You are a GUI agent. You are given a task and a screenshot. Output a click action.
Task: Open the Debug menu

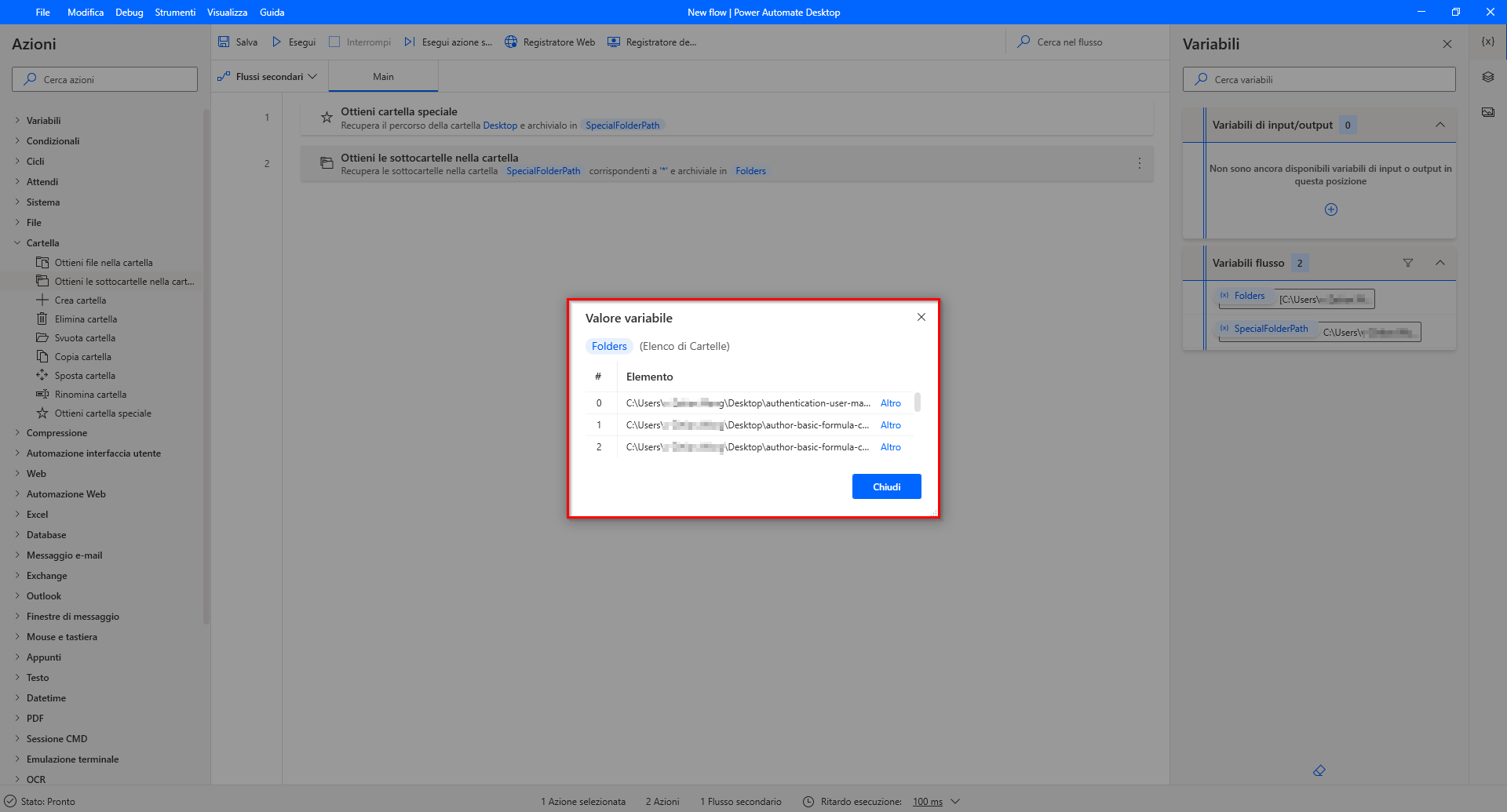click(129, 13)
